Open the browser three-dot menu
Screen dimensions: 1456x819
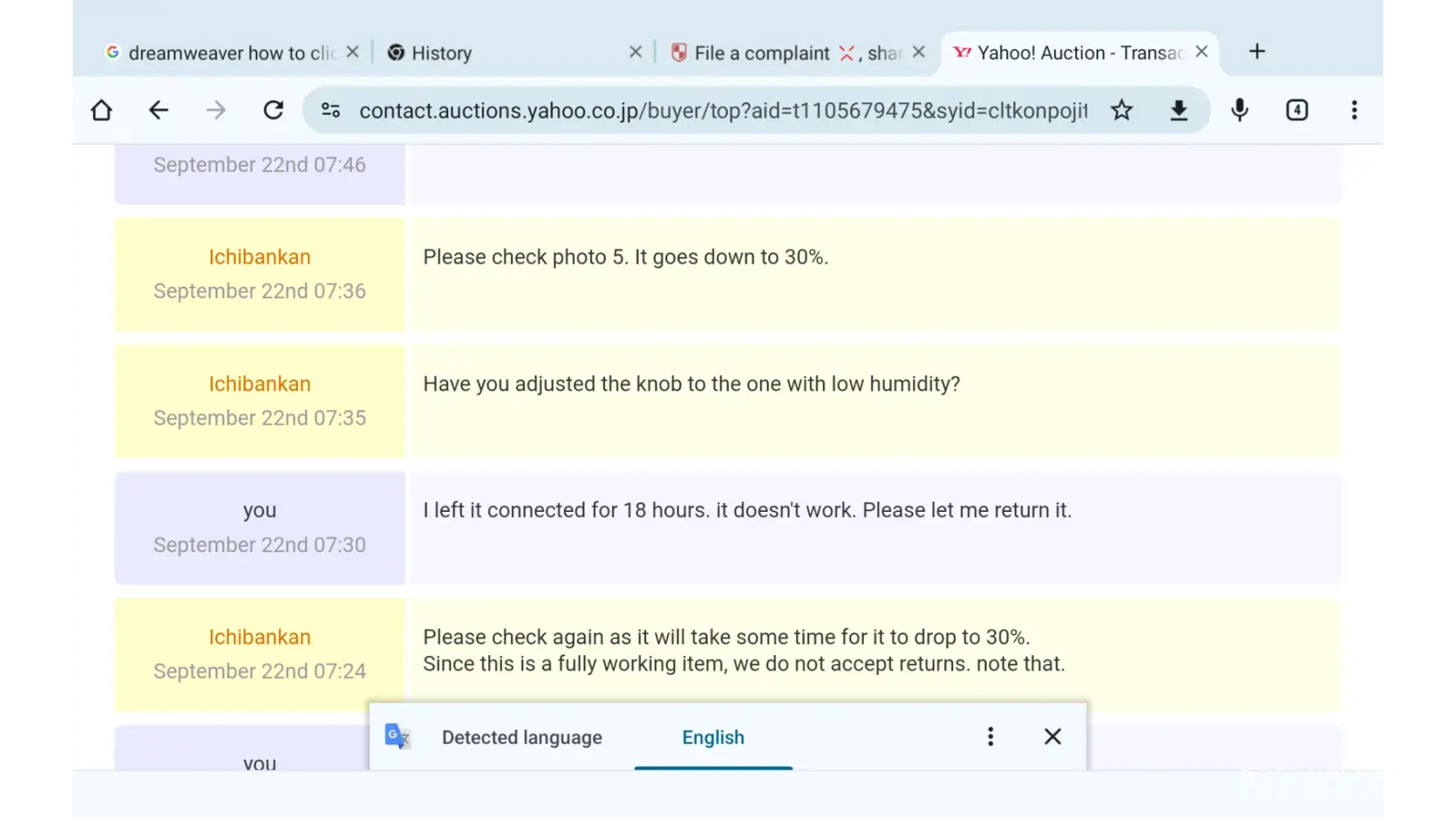[x=1354, y=111]
